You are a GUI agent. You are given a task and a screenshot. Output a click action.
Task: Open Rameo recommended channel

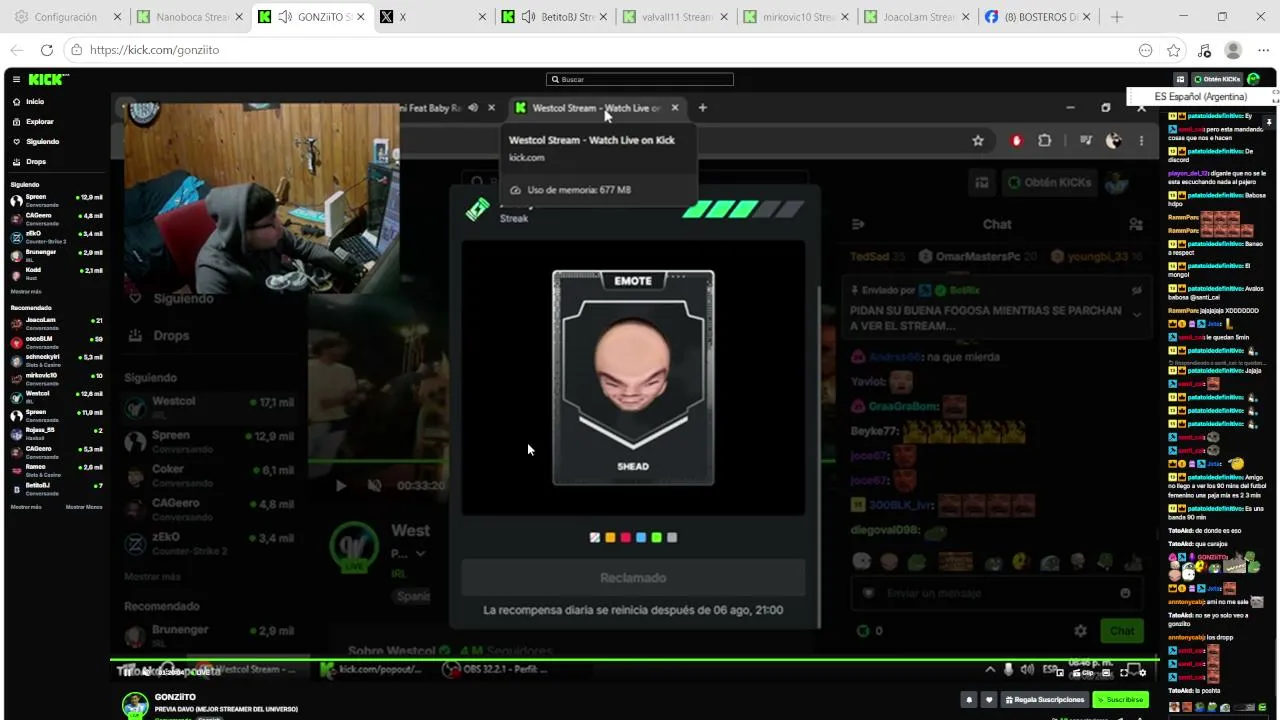[57, 469]
